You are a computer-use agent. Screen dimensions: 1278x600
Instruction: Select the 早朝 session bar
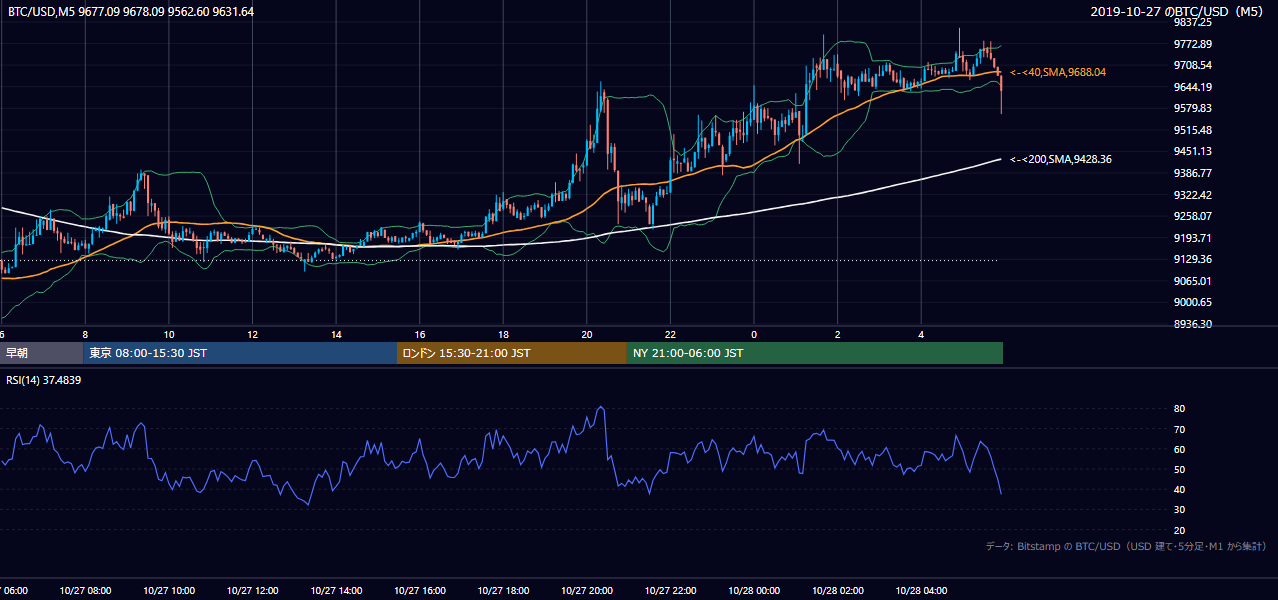[x=40, y=353]
